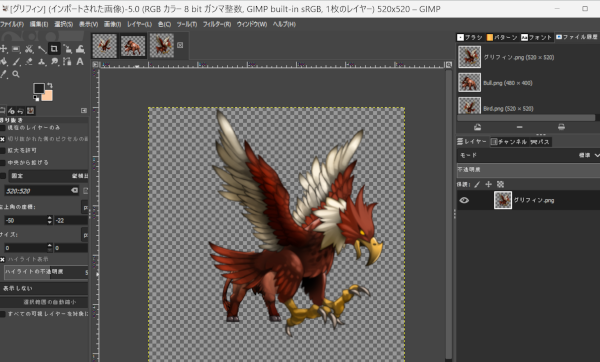Open the レイヤー menu in menu bar
This screenshot has width=600, height=362.
[139, 24]
